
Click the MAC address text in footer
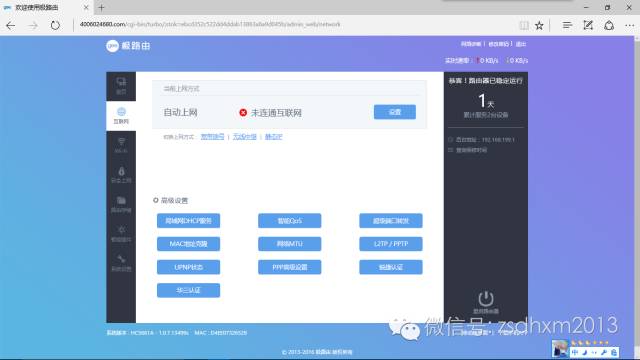click(x=221, y=333)
